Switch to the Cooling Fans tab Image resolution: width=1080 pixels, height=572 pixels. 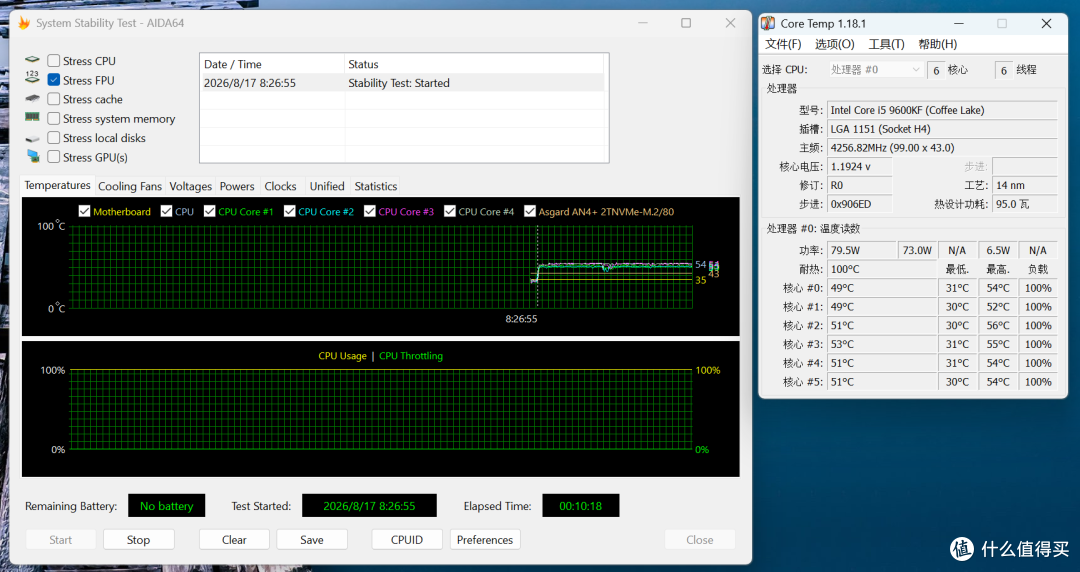click(129, 186)
